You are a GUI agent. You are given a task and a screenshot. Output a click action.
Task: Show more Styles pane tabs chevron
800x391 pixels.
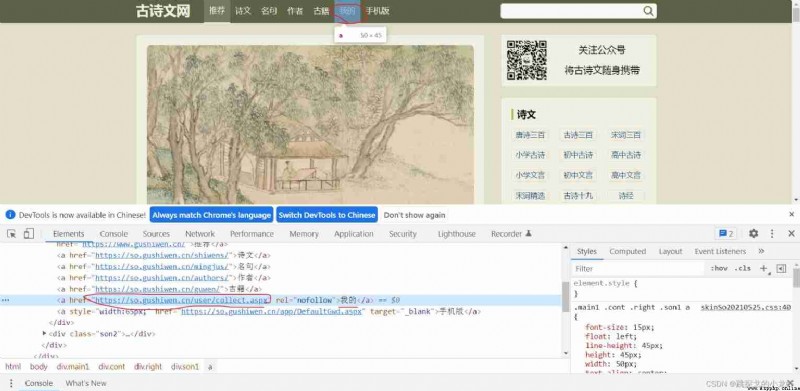tap(761, 251)
